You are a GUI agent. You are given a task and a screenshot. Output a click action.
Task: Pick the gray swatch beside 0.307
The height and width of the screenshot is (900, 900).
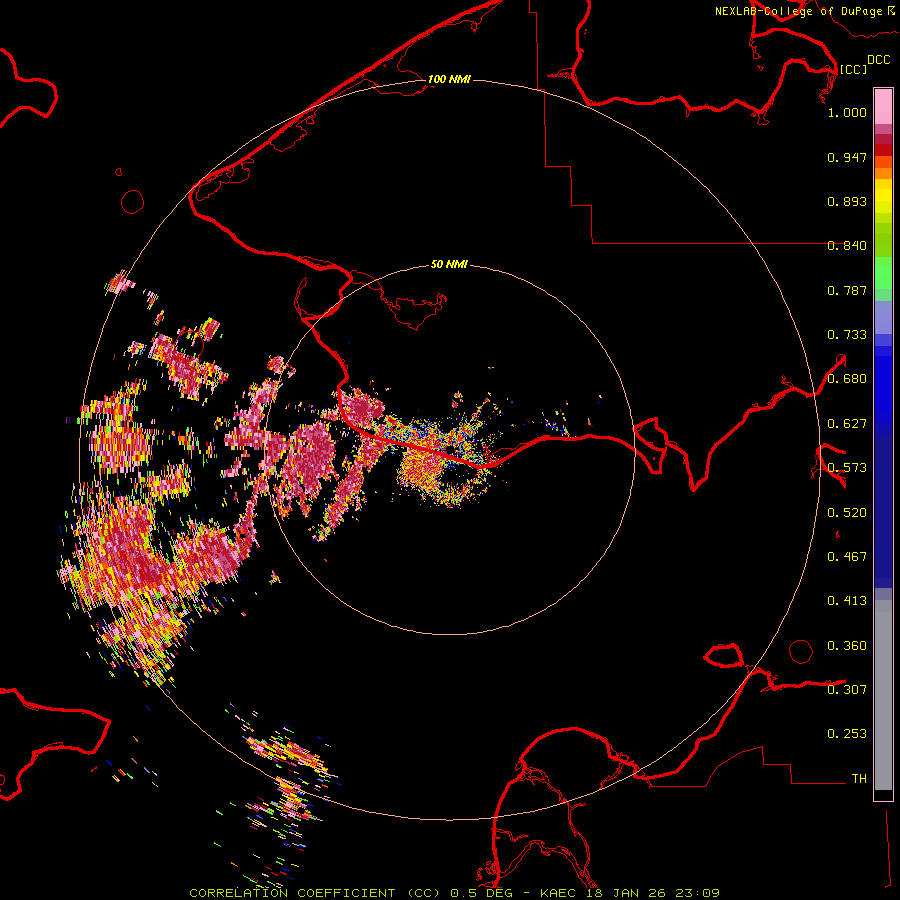(x=883, y=695)
